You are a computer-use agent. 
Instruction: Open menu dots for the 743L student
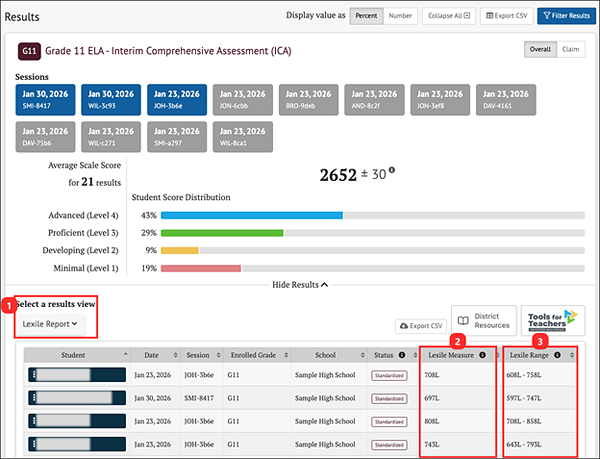pyautogui.click(x=34, y=444)
